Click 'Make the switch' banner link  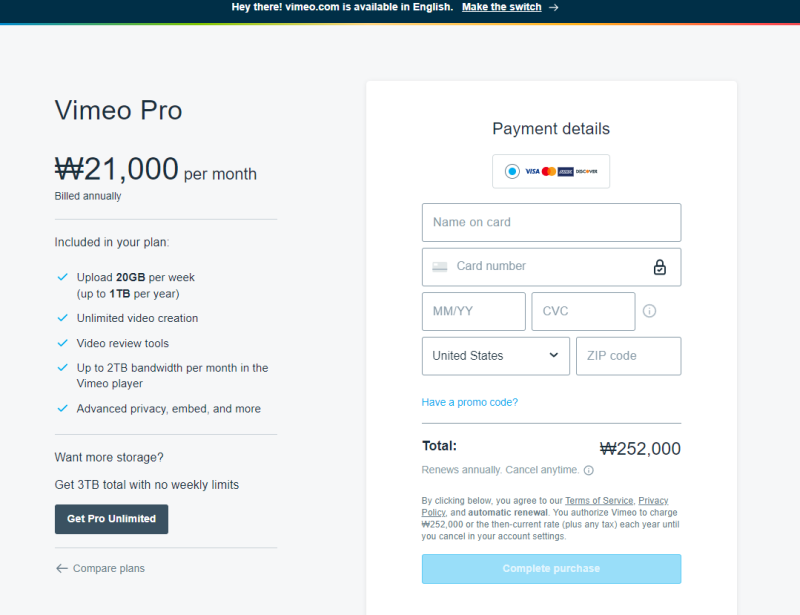tap(501, 7)
